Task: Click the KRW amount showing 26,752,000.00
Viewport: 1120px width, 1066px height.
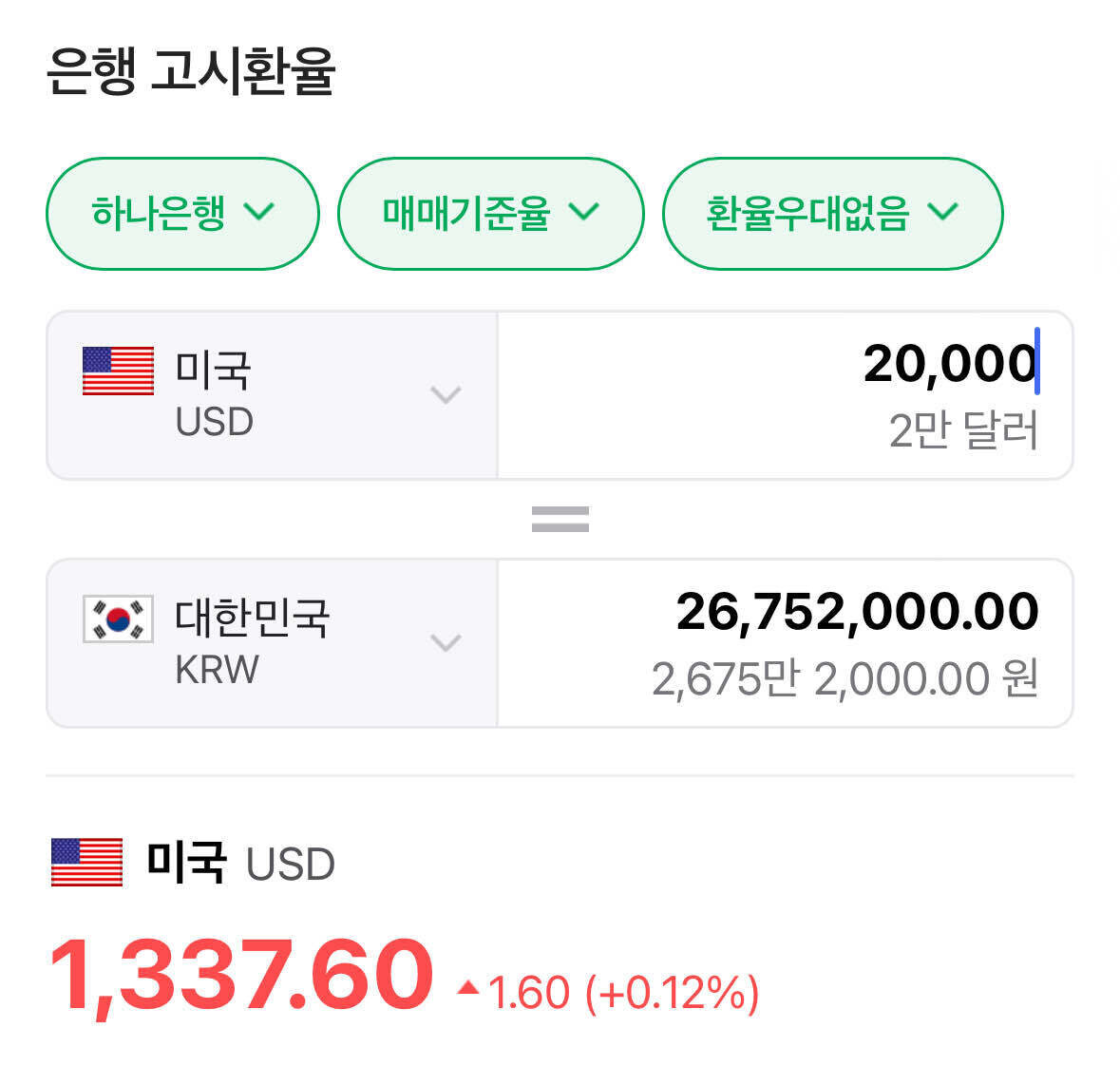Action: click(x=857, y=611)
